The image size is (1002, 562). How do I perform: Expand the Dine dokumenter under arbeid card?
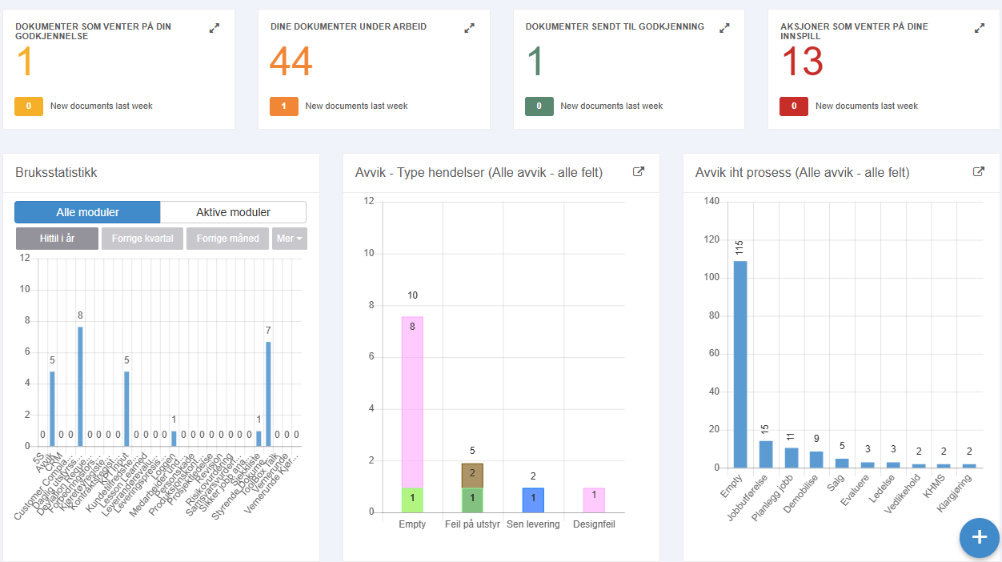(469, 28)
